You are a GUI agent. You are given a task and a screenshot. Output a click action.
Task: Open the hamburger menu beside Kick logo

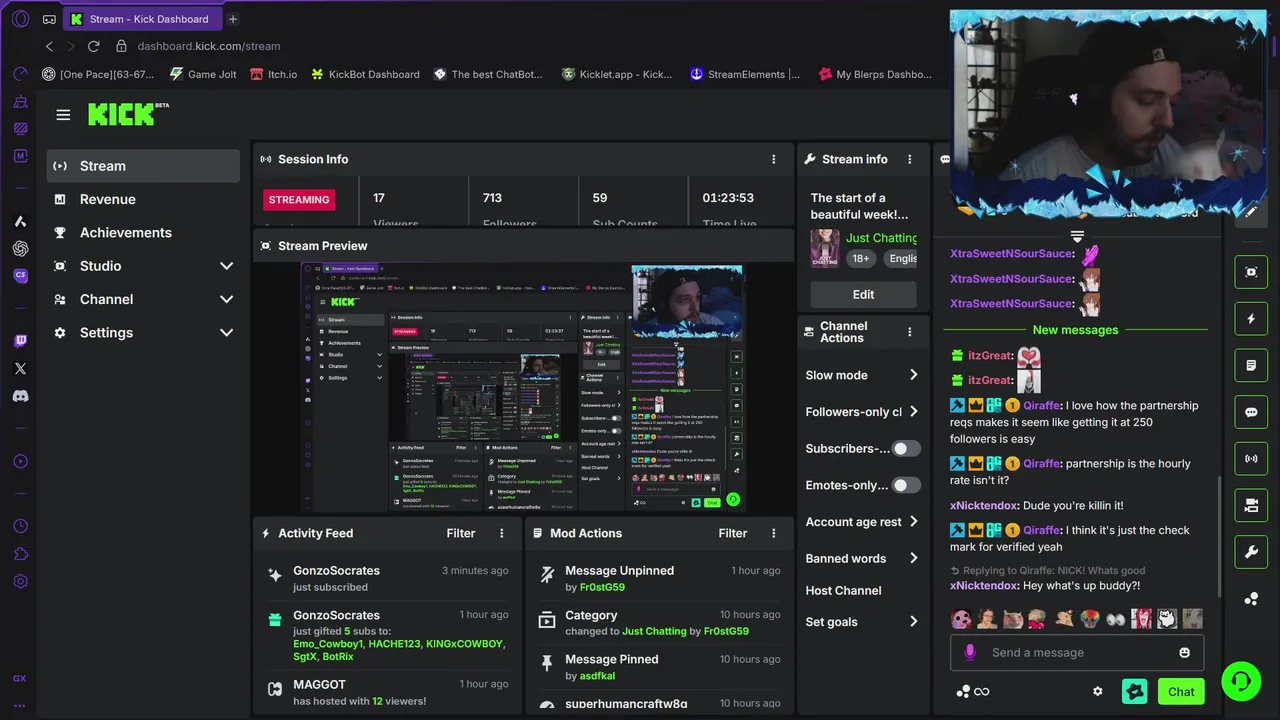pyautogui.click(x=63, y=115)
